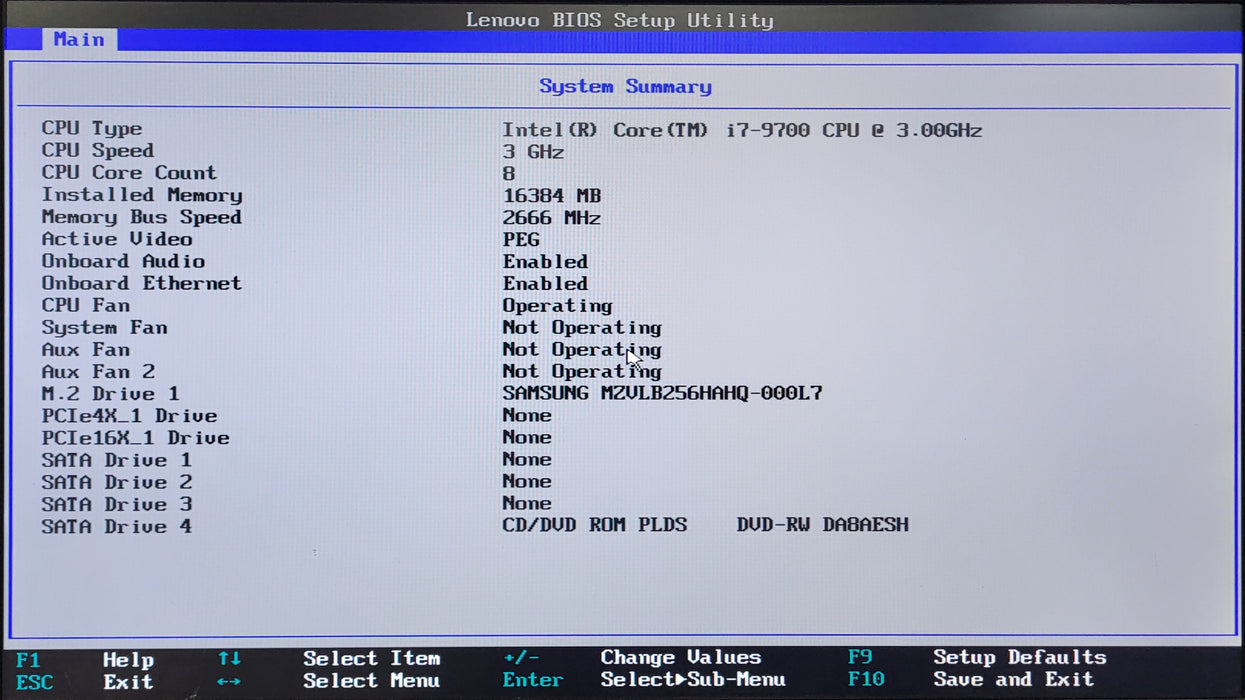Click the Select Item legend
This screenshot has width=1245, height=700.
coord(372,659)
